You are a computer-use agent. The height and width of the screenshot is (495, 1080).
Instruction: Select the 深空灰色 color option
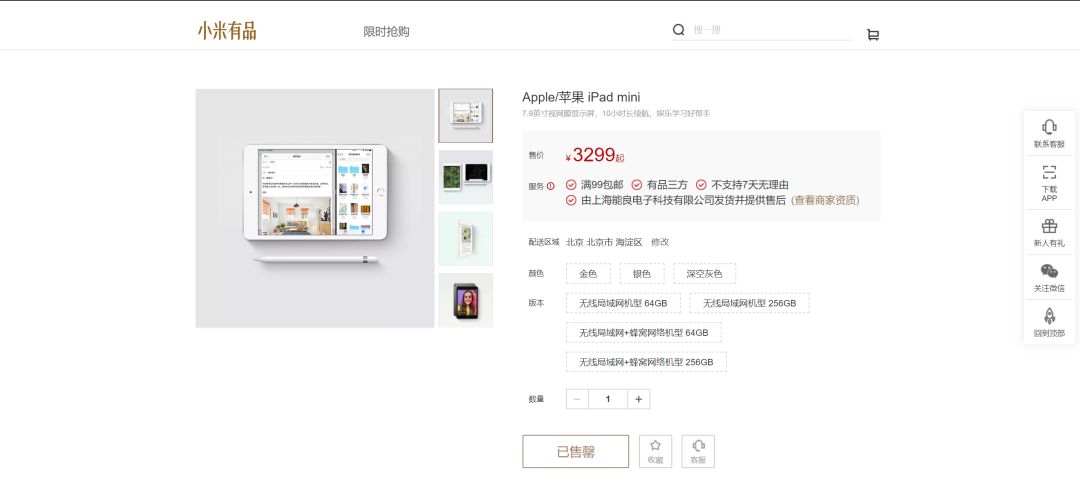coord(704,273)
